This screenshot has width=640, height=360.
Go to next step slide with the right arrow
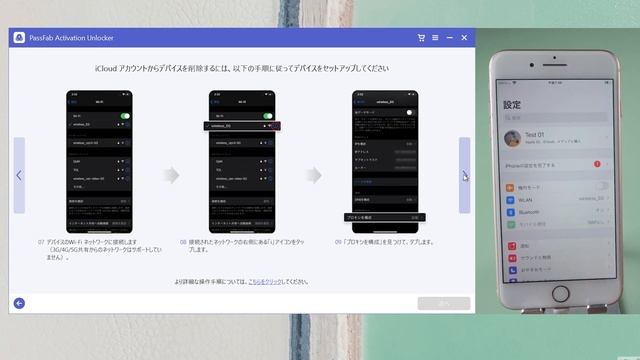464,175
